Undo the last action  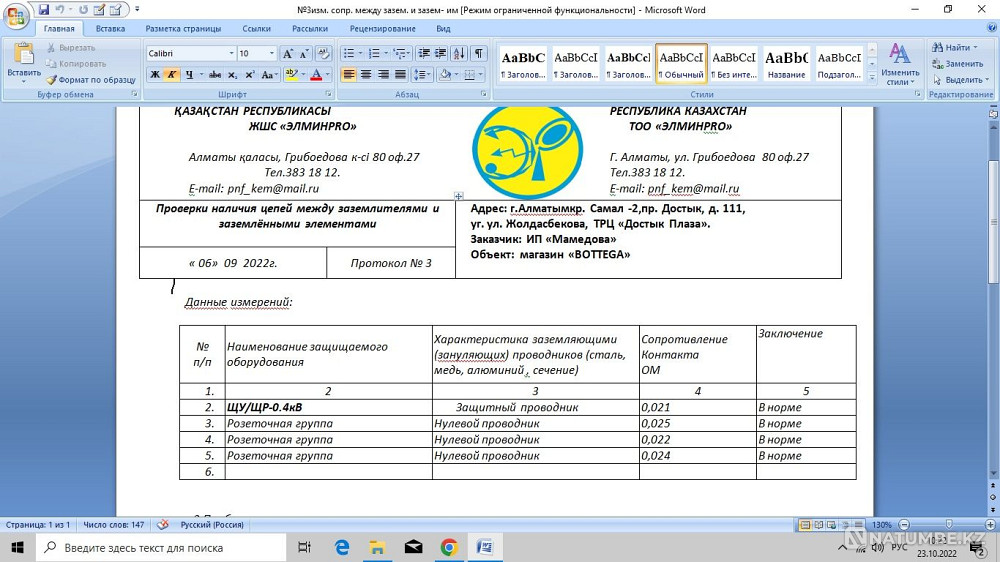[x=60, y=10]
